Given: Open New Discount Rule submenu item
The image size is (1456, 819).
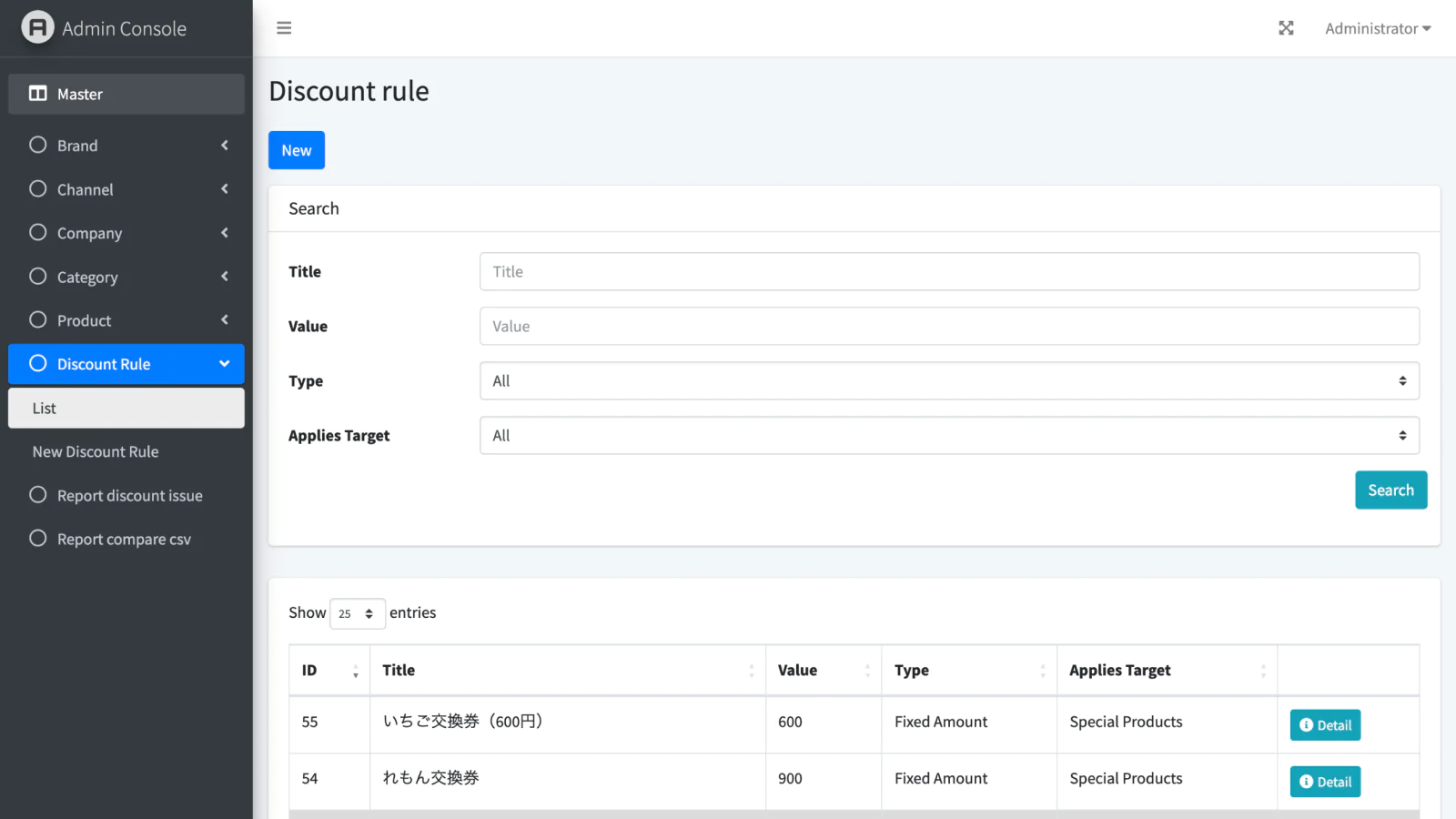Looking at the screenshot, I should tap(126, 451).
